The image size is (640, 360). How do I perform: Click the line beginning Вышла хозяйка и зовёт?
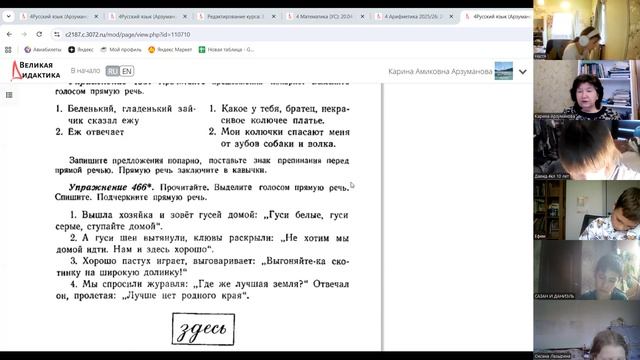(x=209, y=215)
